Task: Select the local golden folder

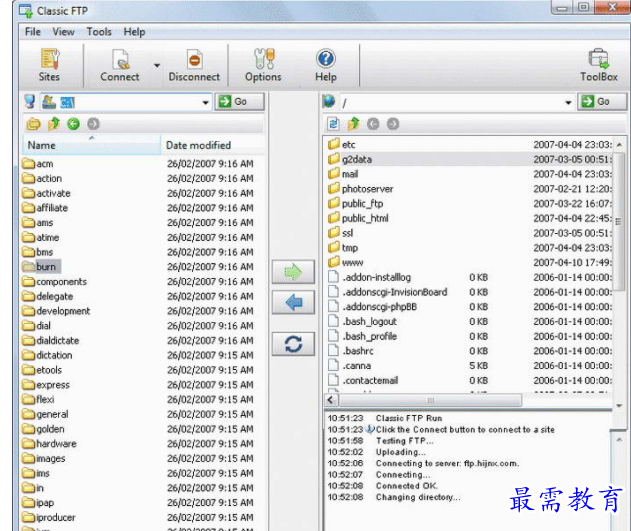Action: (43, 429)
